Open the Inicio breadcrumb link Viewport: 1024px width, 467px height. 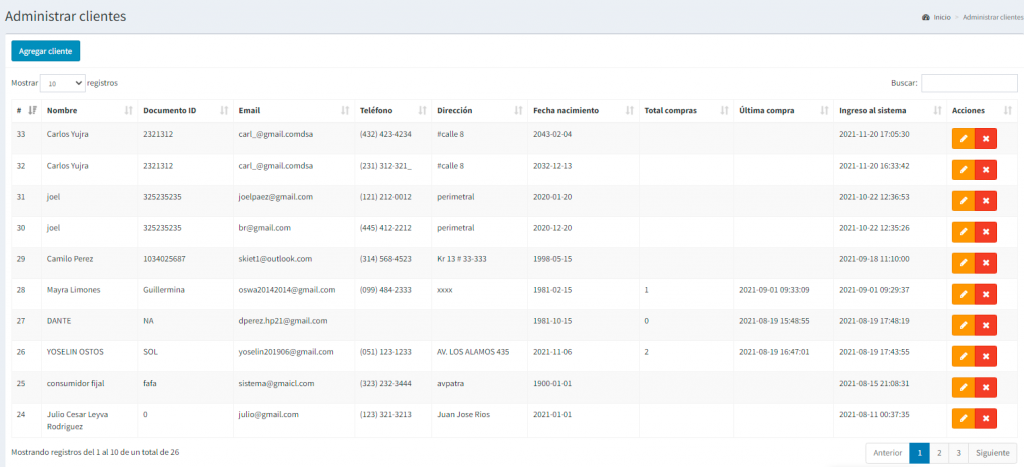pyautogui.click(x=942, y=17)
